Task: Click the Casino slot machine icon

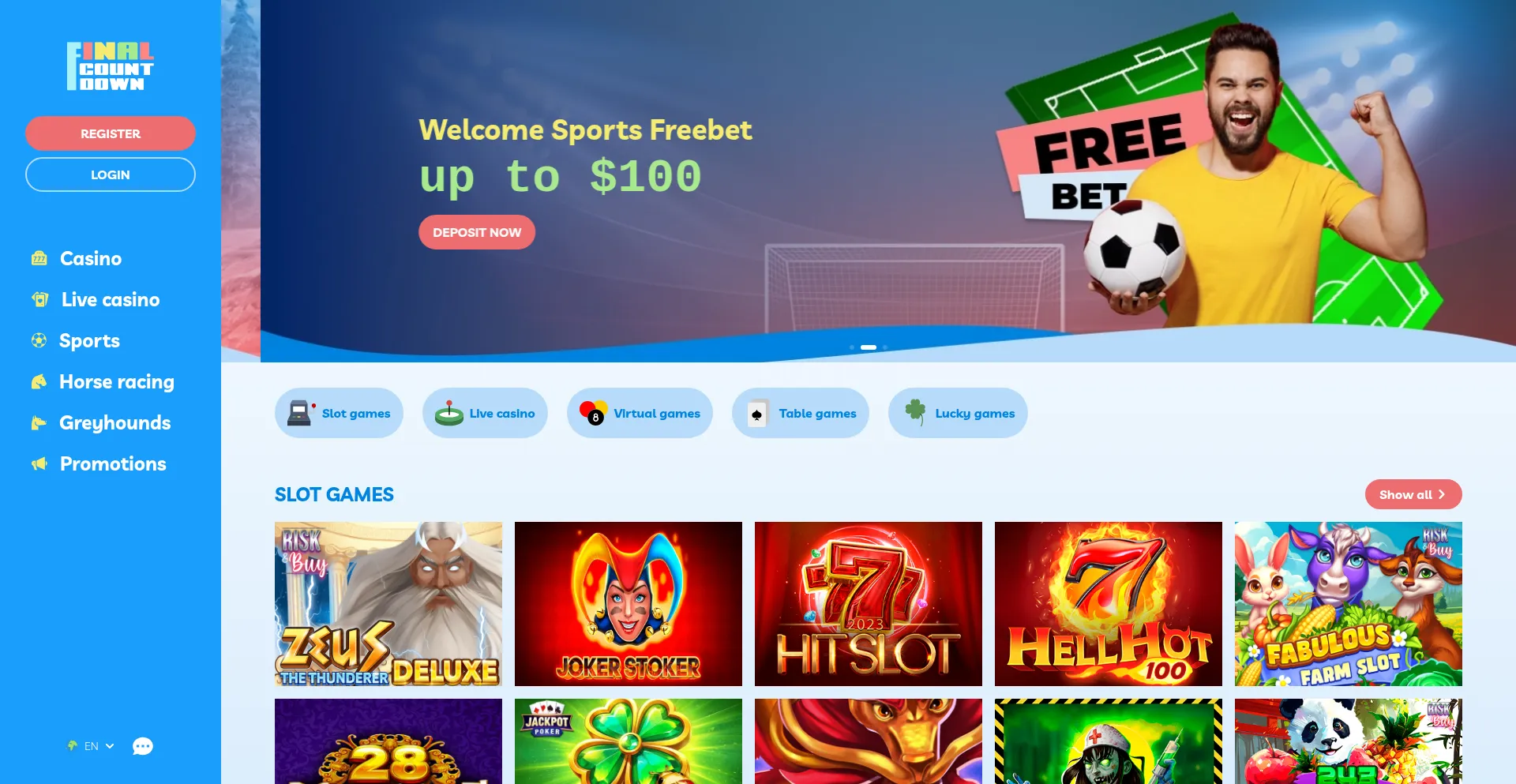Action: point(39,258)
